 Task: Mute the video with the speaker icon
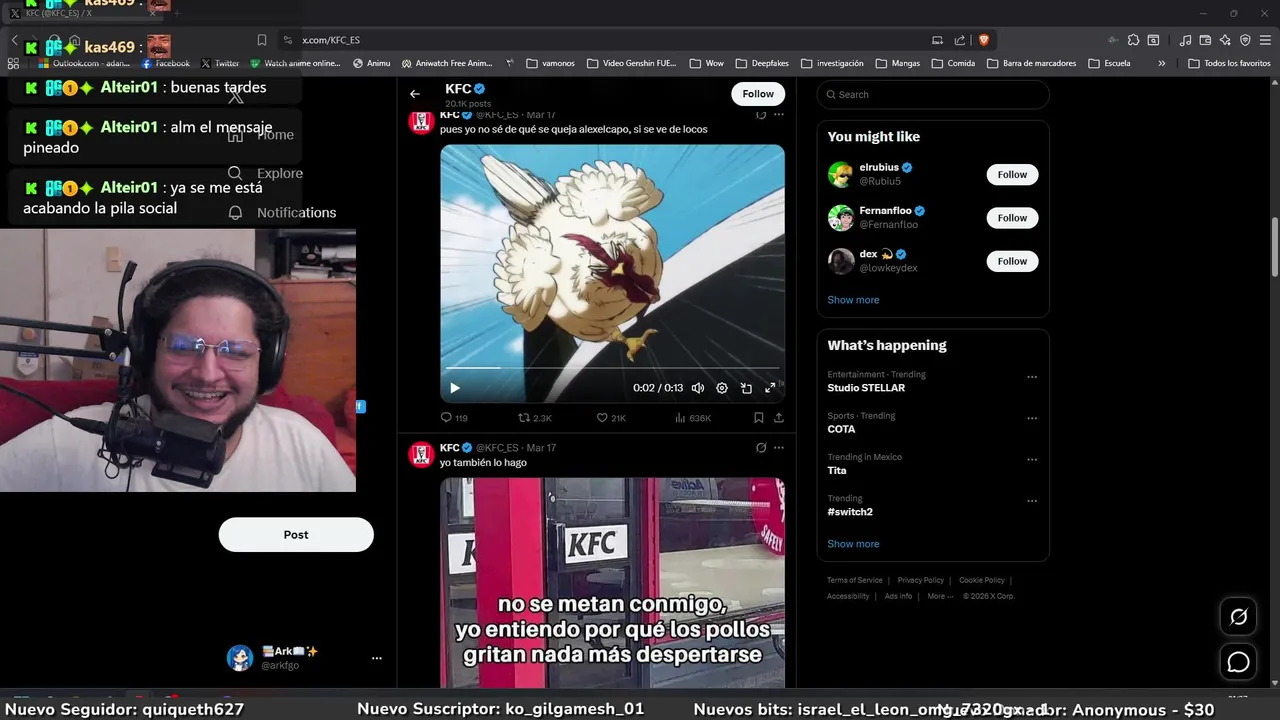click(698, 388)
